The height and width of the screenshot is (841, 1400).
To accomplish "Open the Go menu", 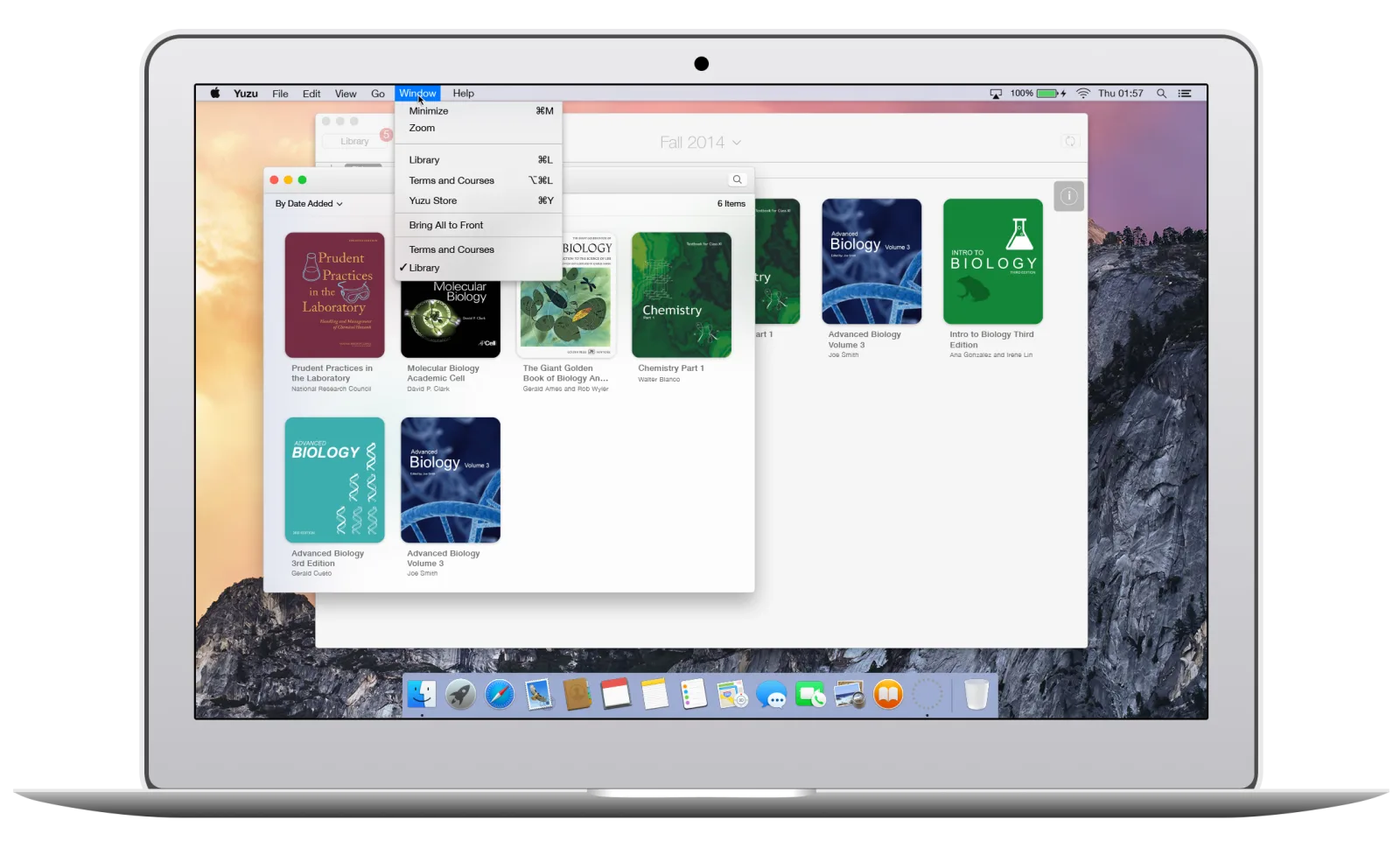I will pyautogui.click(x=378, y=94).
